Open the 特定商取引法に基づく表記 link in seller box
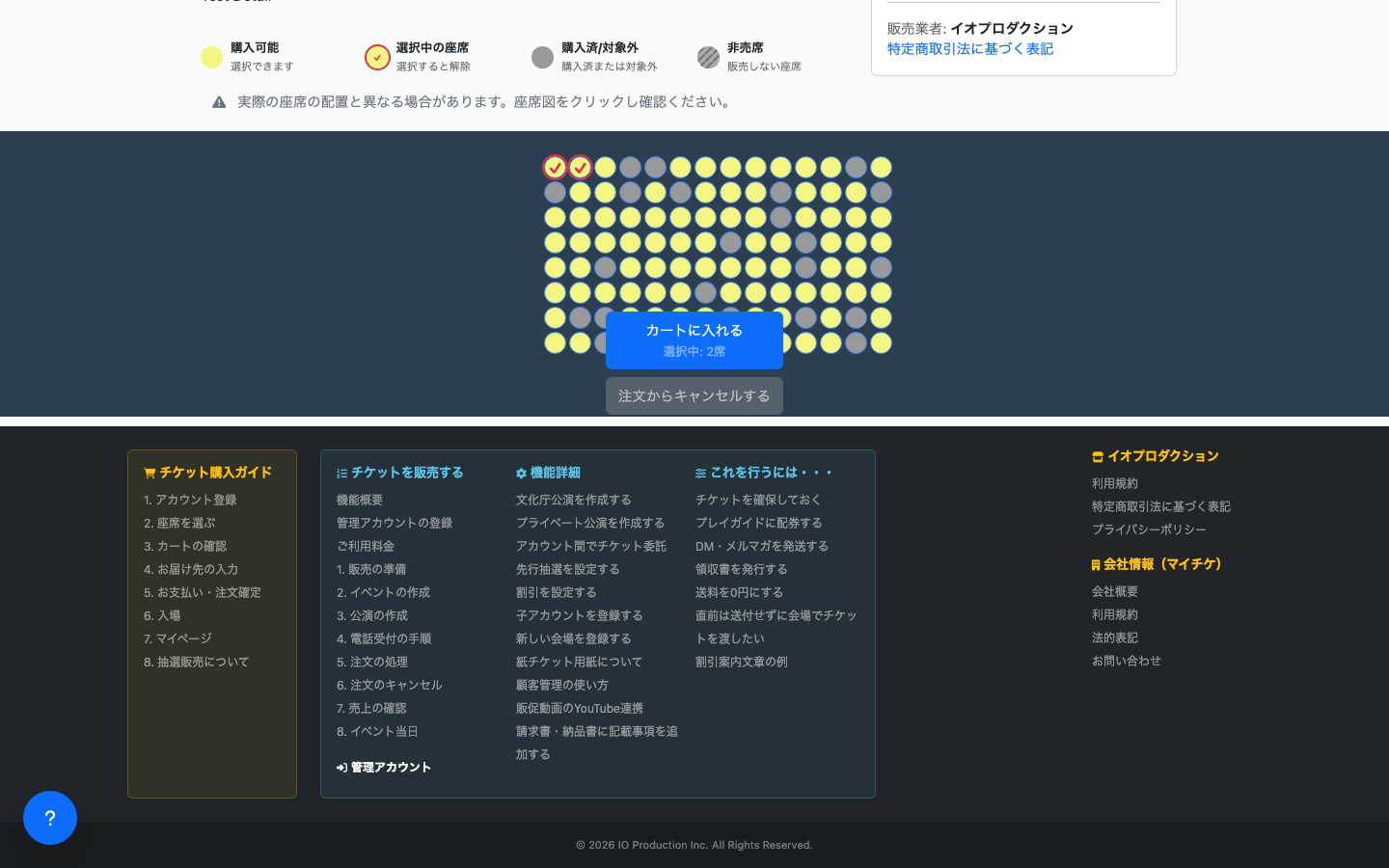This screenshot has height=868, width=1389. pyautogui.click(x=969, y=48)
